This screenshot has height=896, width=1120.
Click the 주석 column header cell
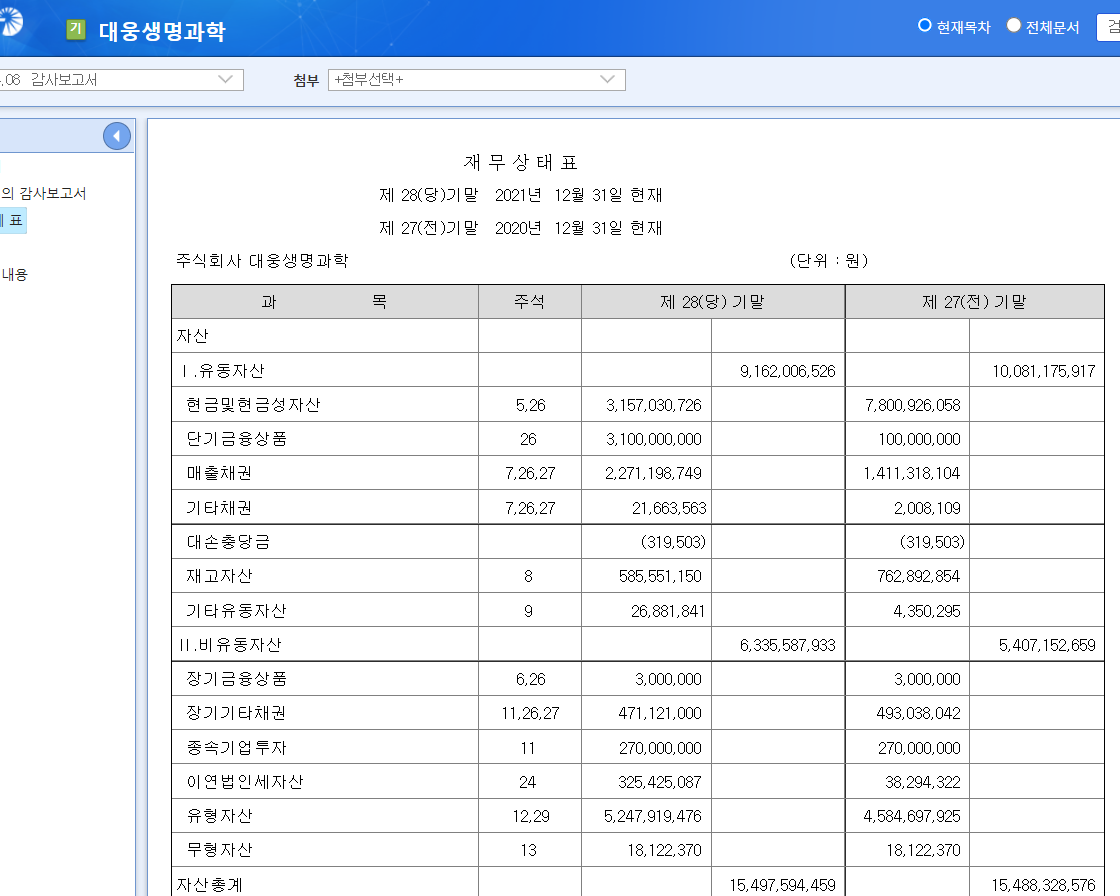(x=529, y=301)
